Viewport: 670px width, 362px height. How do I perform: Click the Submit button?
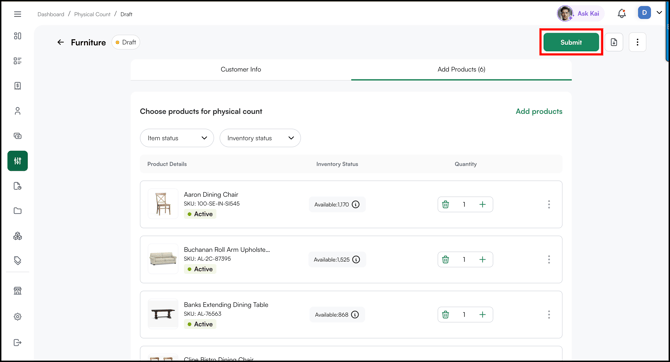click(571, 42)
